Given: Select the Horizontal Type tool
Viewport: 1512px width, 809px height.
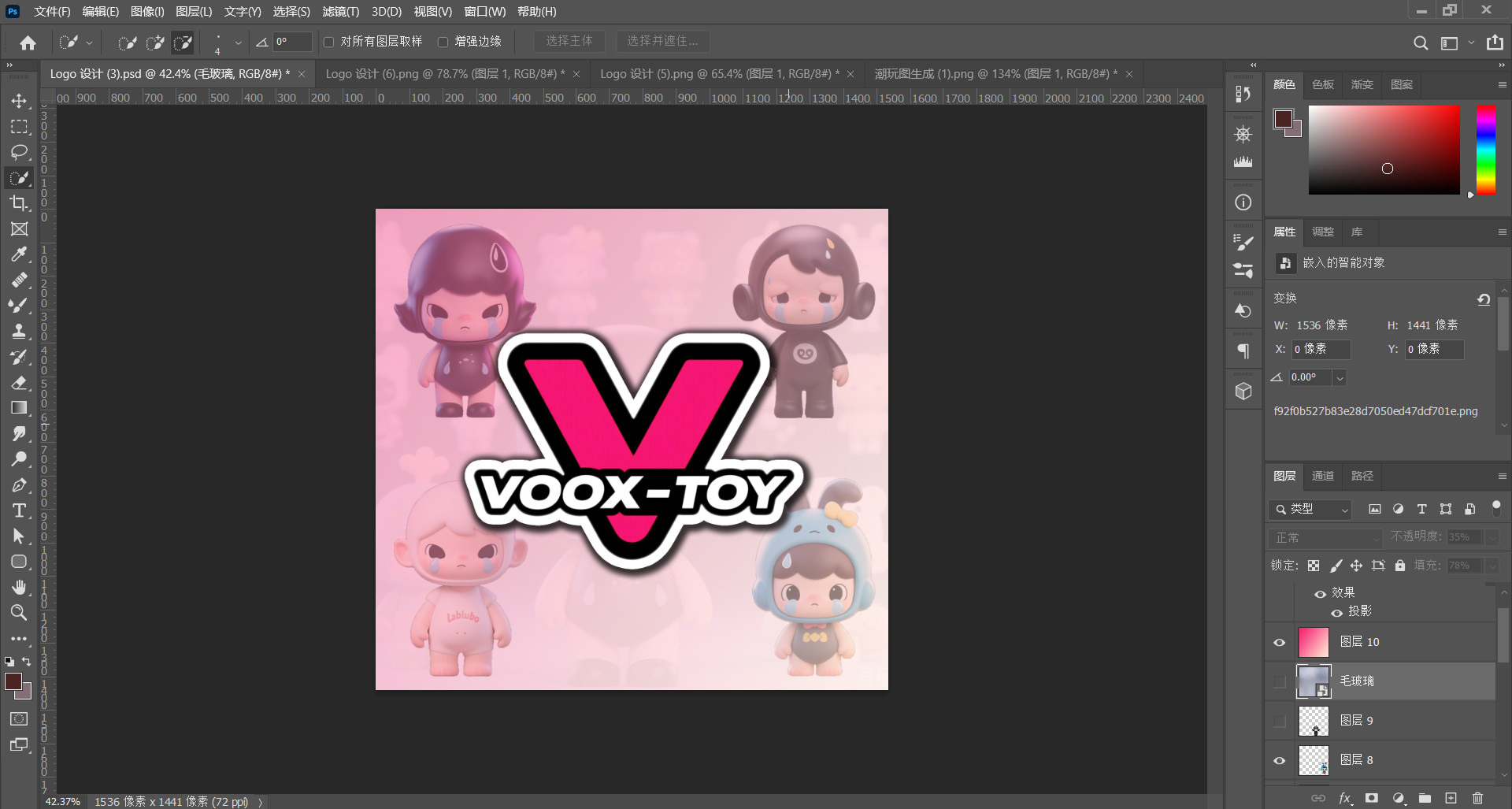Looking at the screenshot, I should click(x=19, y=510).
